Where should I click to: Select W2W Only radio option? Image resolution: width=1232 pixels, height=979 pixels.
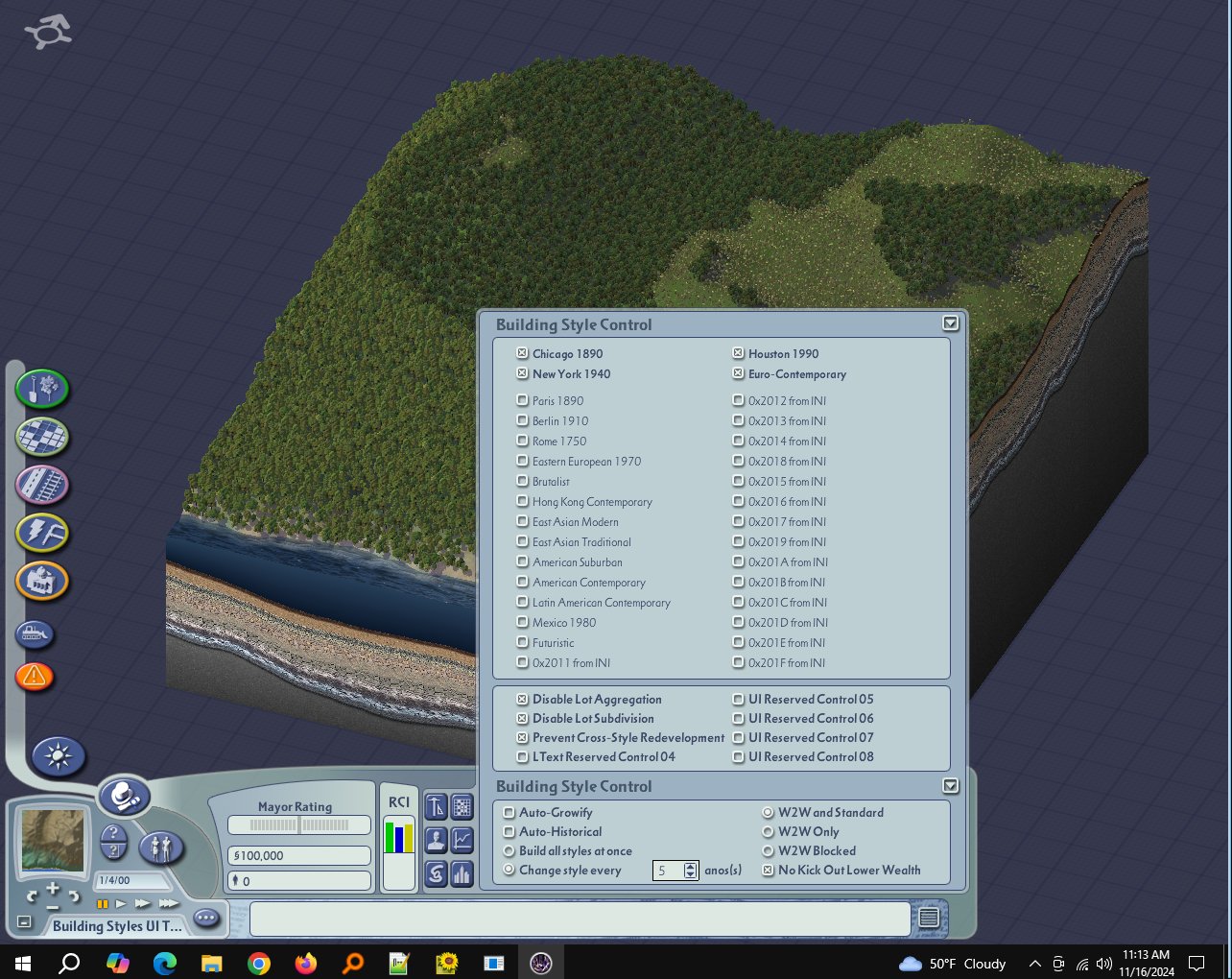(768, 831)
